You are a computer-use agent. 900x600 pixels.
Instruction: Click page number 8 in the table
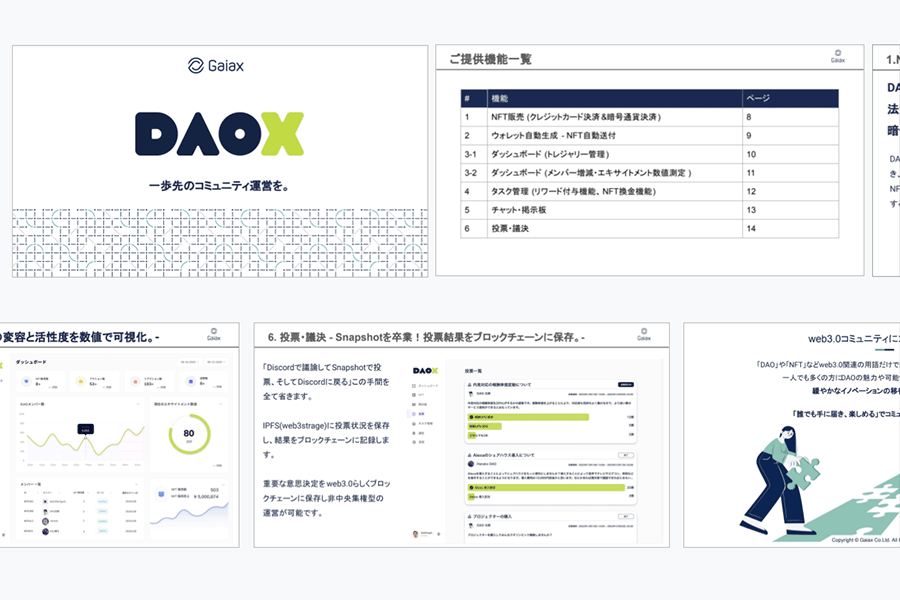[748, 117]
